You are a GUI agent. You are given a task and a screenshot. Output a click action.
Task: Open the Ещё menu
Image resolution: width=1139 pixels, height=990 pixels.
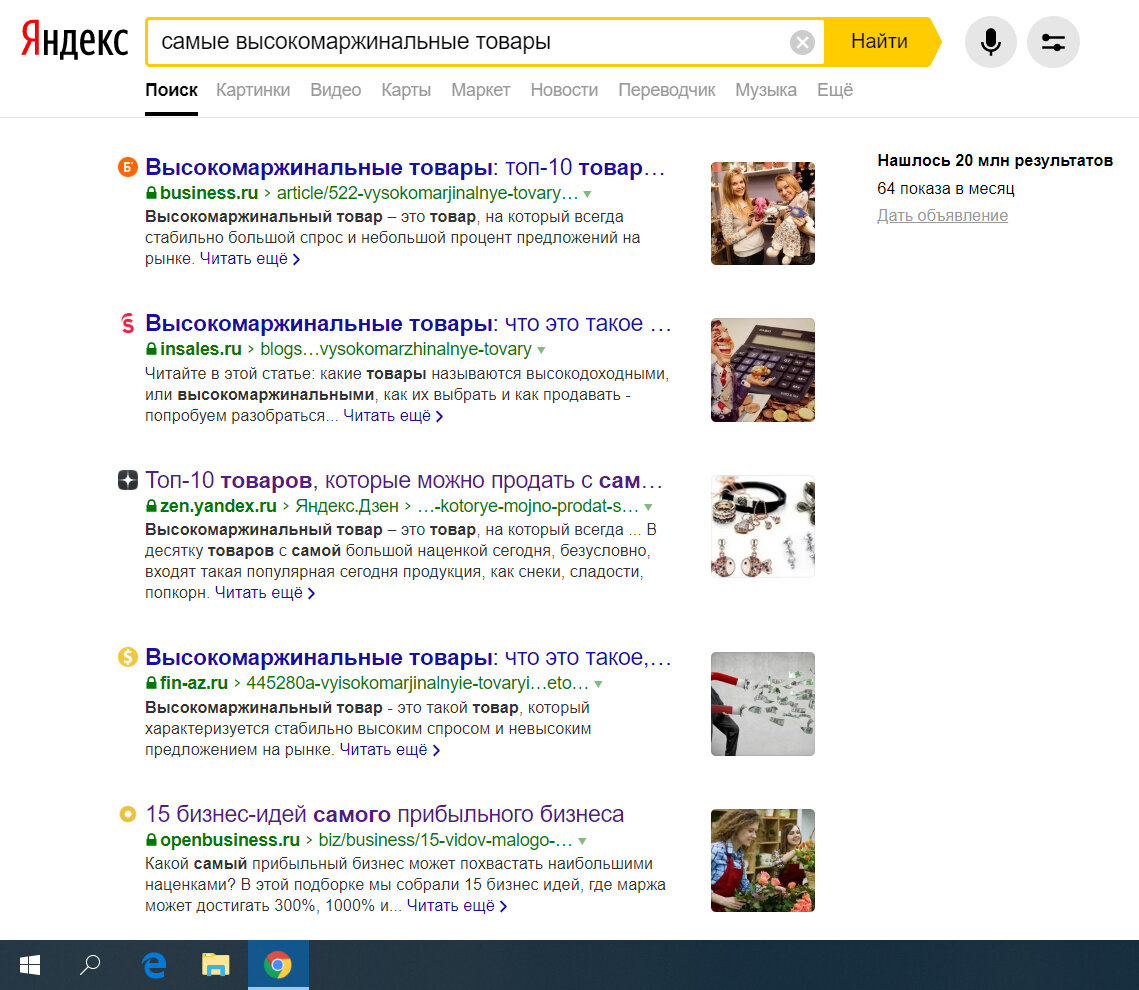tap(835, 90)
